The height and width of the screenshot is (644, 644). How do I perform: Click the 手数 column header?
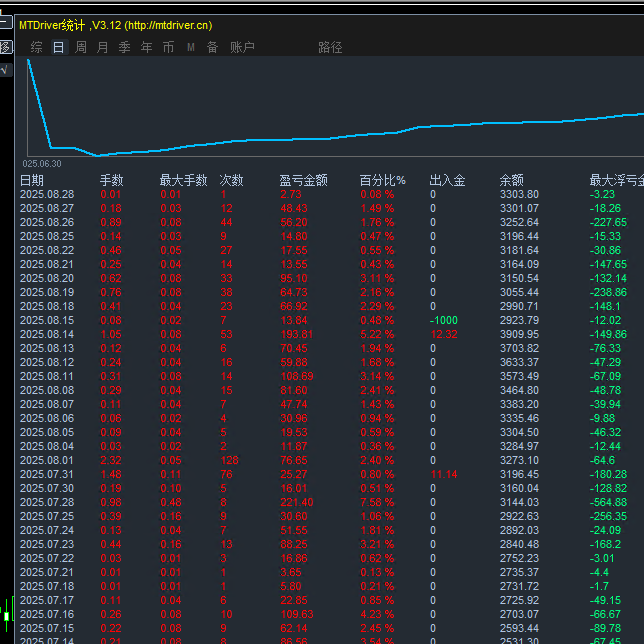coord(111,180)
